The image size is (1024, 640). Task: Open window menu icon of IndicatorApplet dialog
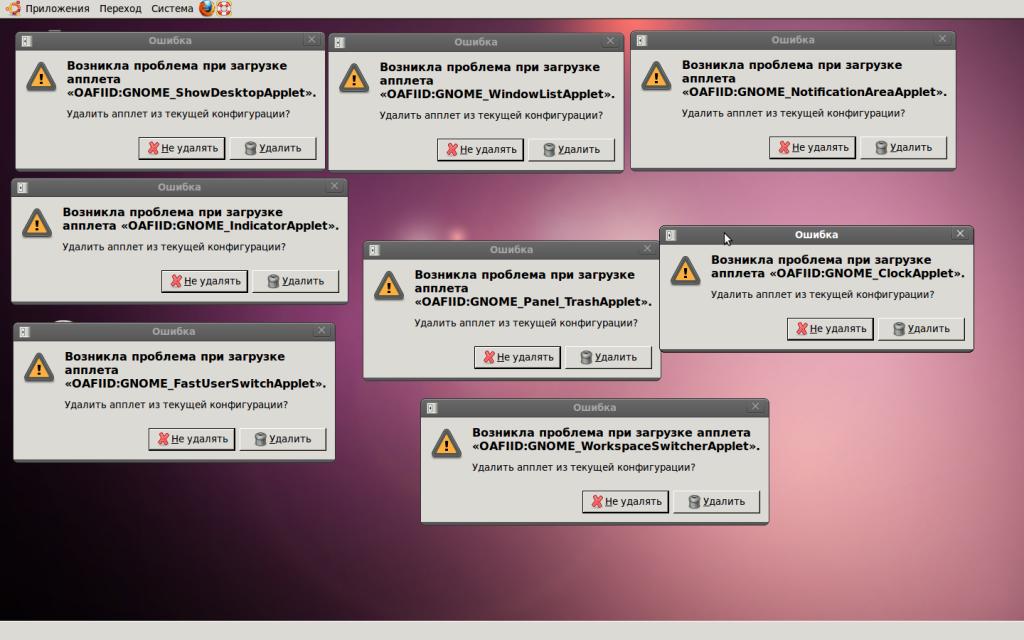[x=22, y=187]
